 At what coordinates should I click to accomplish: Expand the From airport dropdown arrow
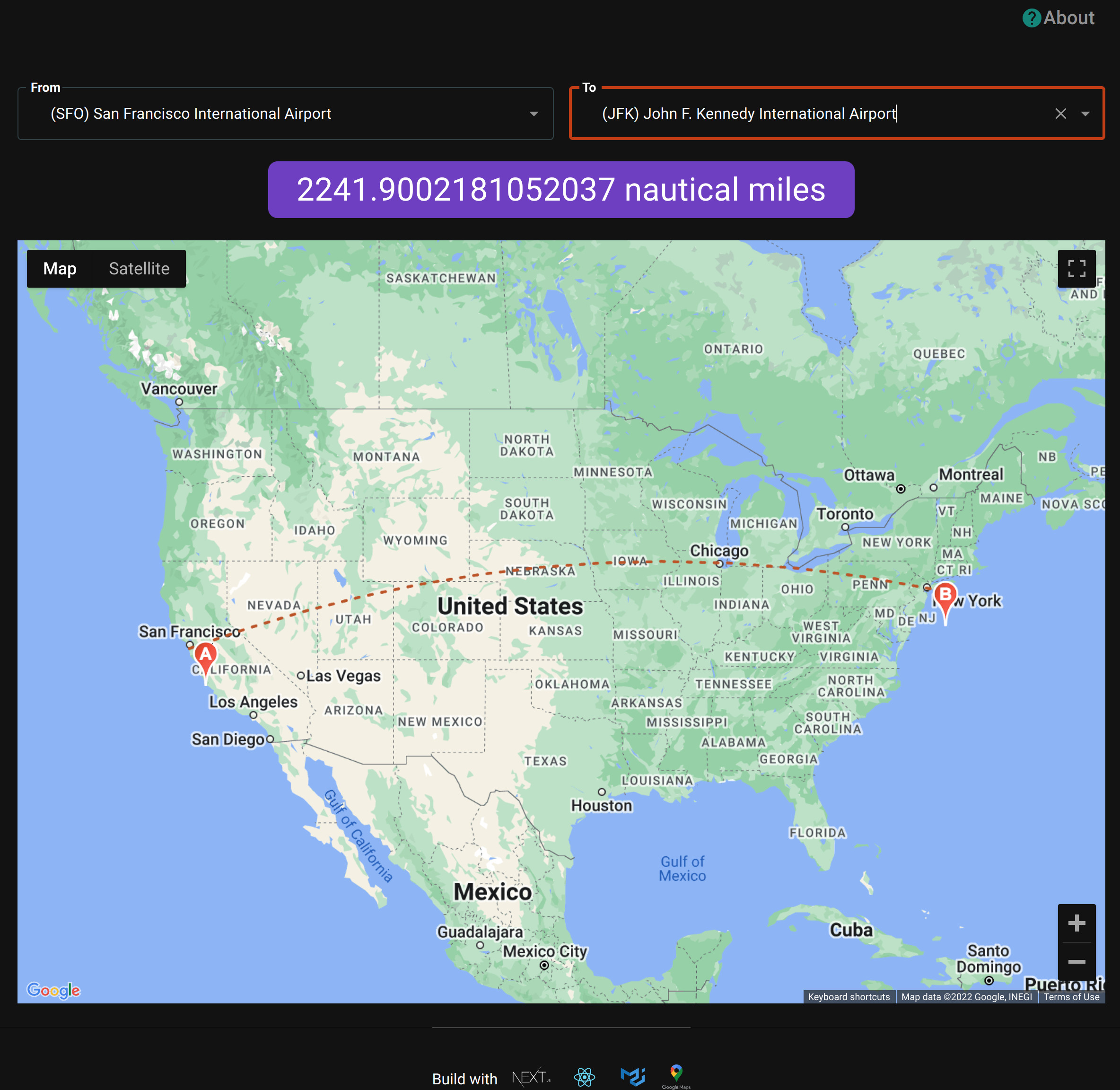click(534, 114)
